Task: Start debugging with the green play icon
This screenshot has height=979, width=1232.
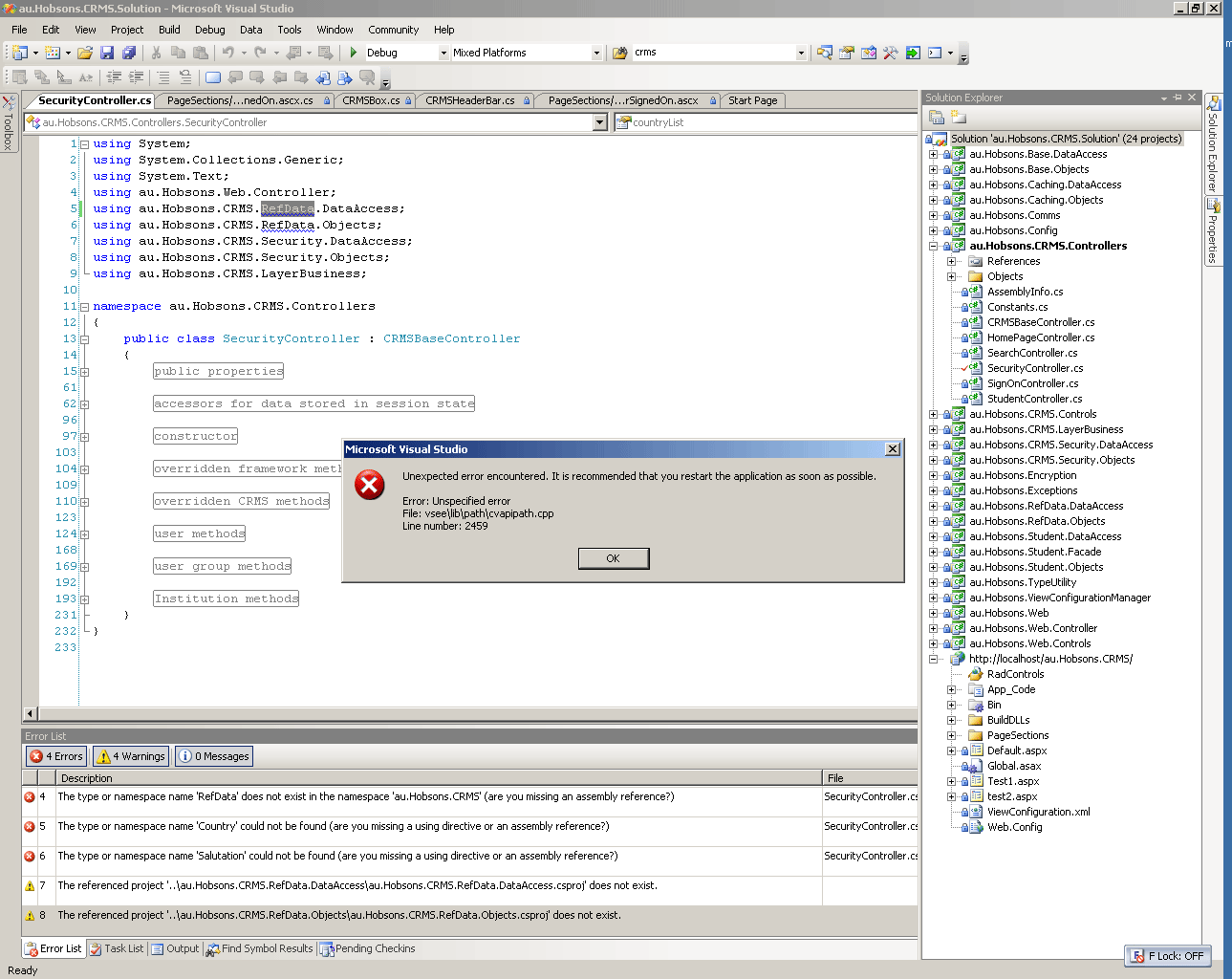Action: click(x=354, y=53)
